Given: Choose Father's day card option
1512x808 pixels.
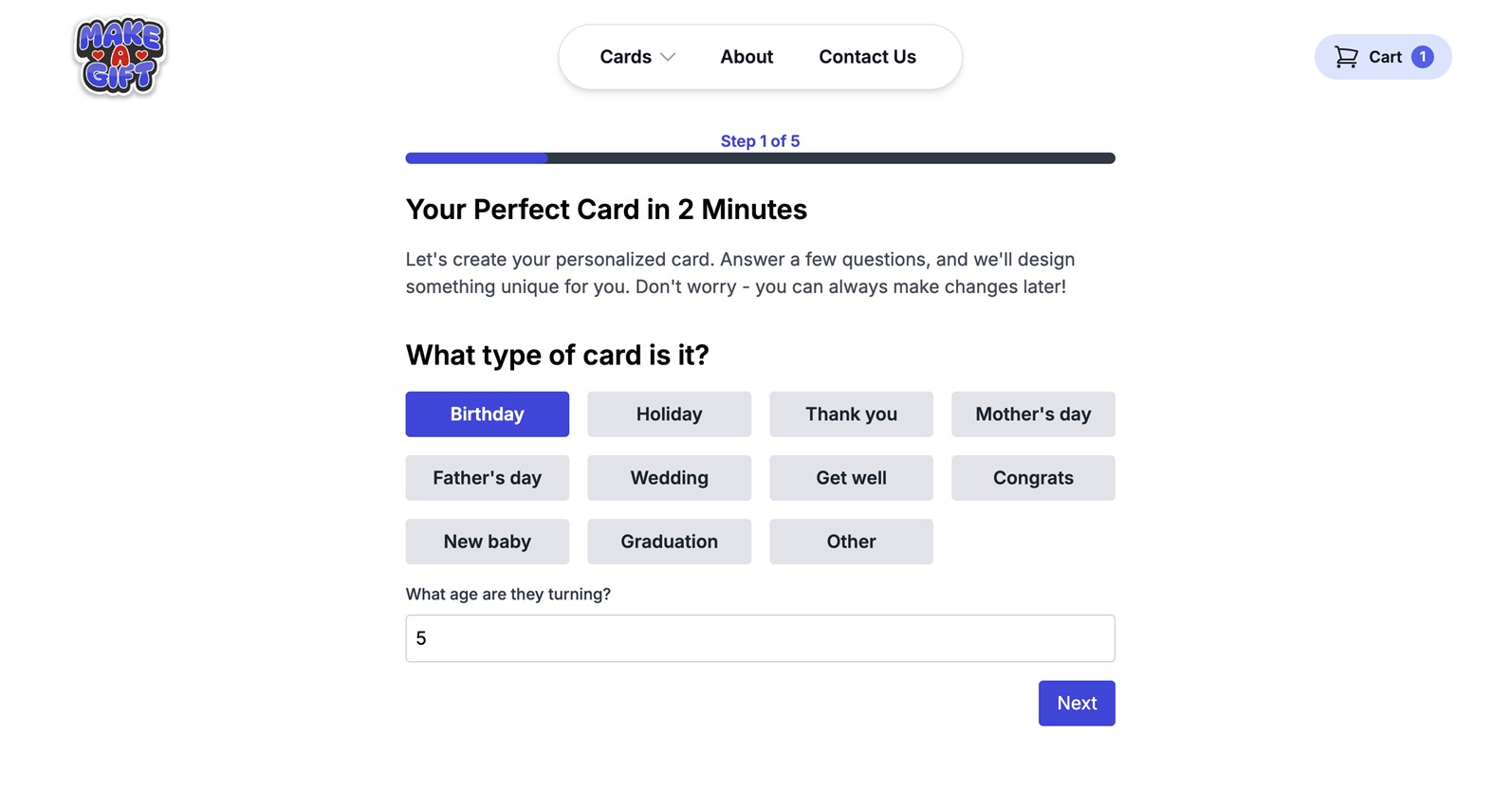Looking at the screenshot, I should (x=487, y=478).
